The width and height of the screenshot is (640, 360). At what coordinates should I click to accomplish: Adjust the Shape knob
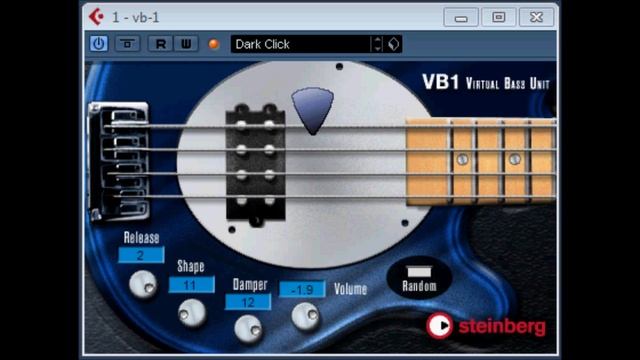[x=192, y=312]
